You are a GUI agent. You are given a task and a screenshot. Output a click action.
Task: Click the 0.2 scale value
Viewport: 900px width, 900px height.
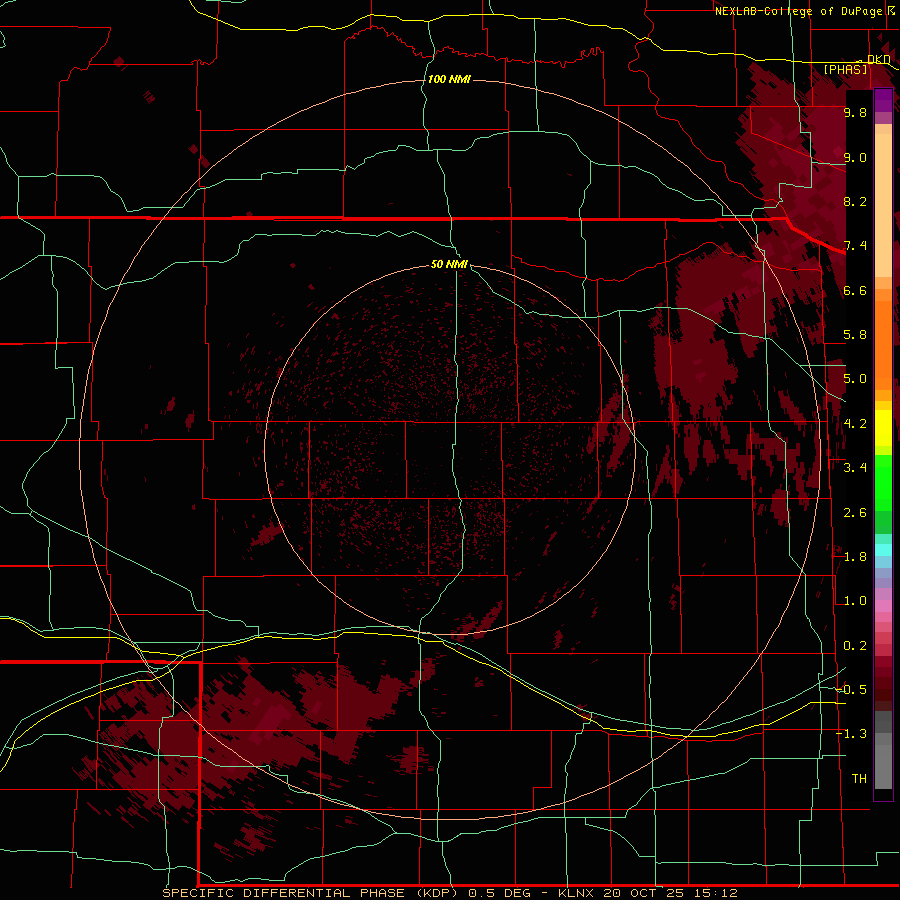(855, 646)
